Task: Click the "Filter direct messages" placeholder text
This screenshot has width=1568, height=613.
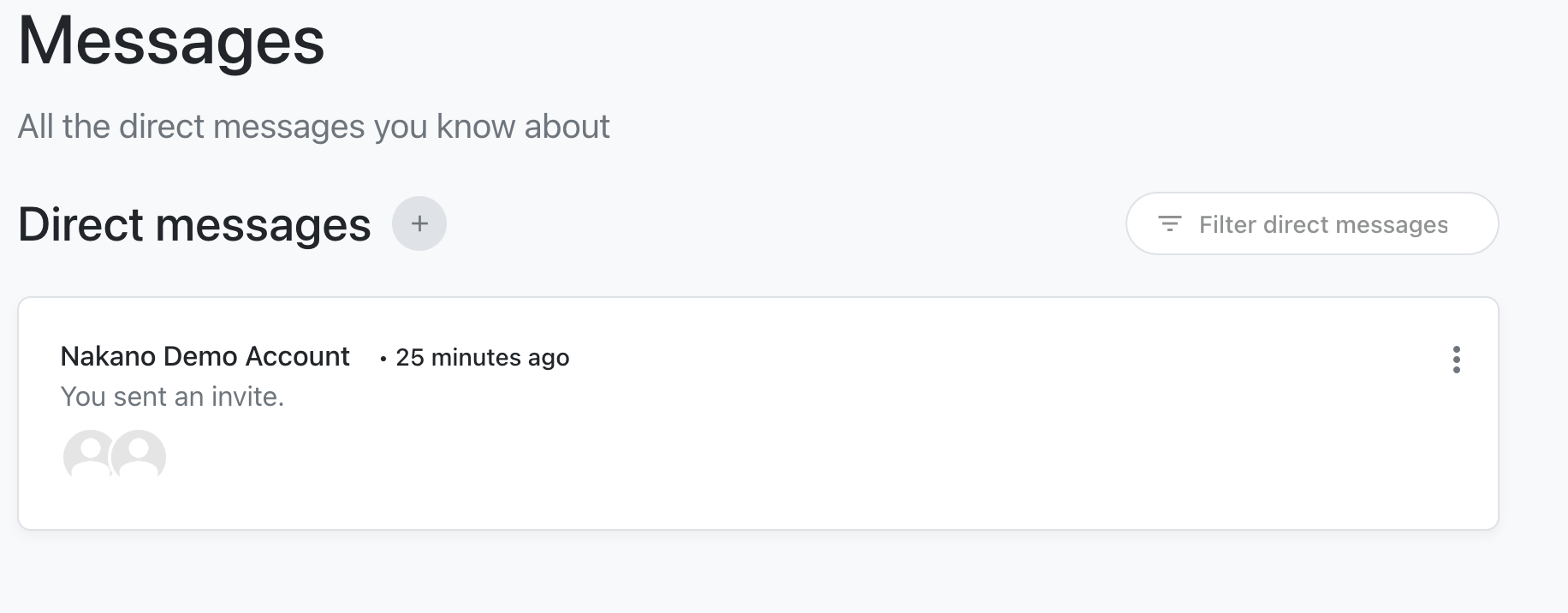Action: pyautogui.click(x=1323, y=224)
